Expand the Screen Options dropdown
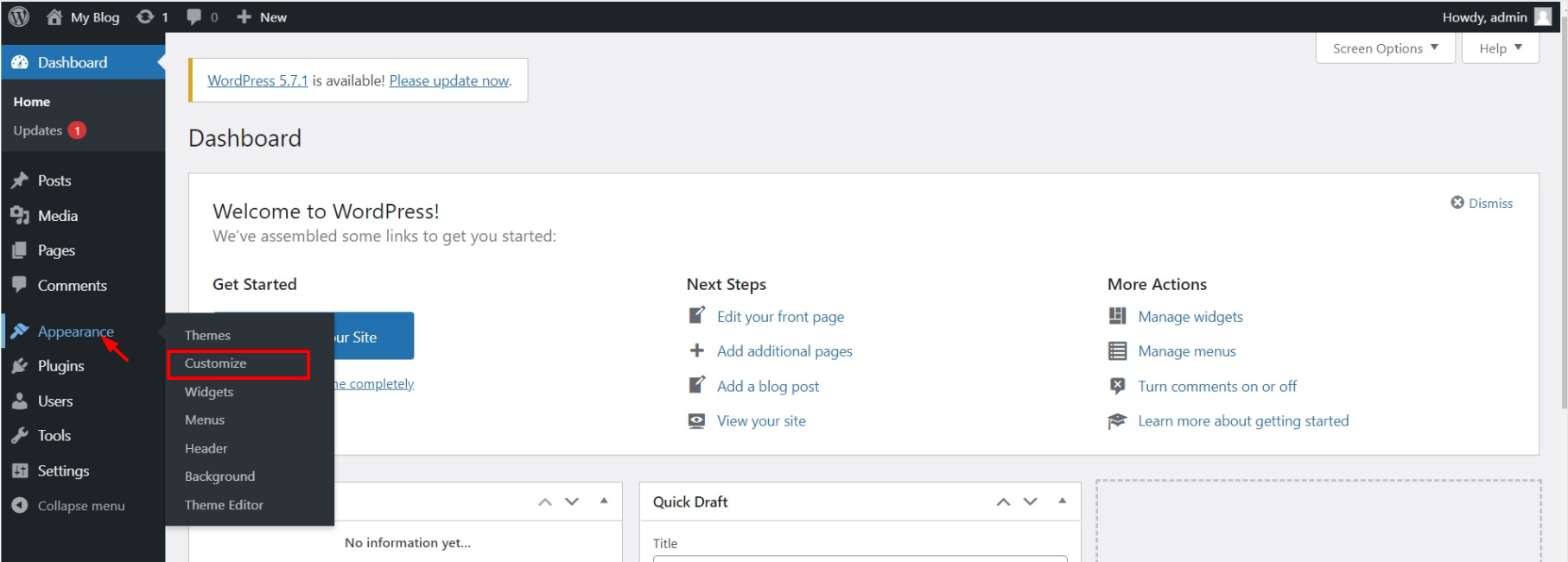Screen dimensions: 1568x562 click(1386, 48)
